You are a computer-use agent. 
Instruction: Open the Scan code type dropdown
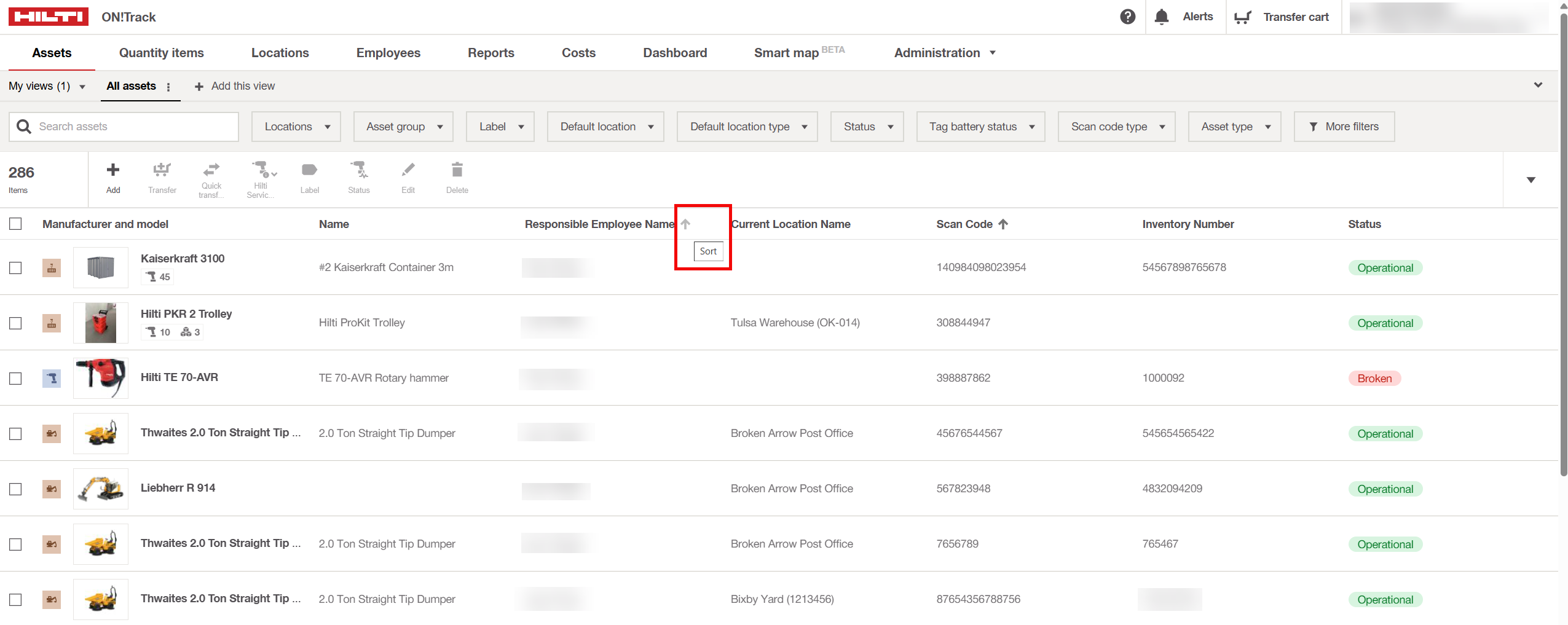click(x=1117, y=127)
